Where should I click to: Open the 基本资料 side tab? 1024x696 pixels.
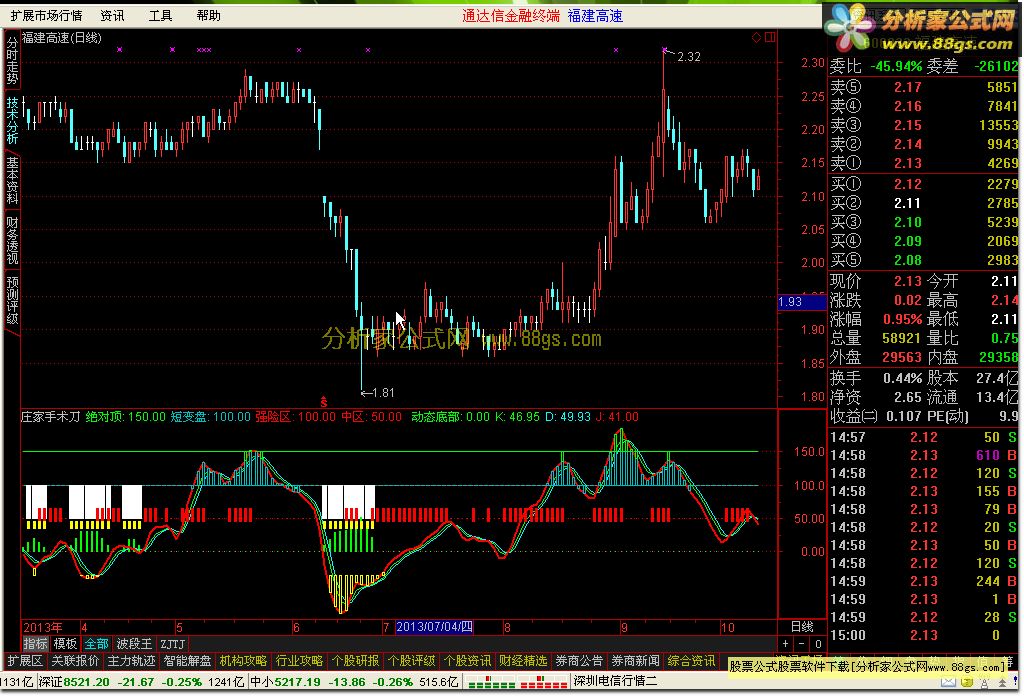[12, 180]
